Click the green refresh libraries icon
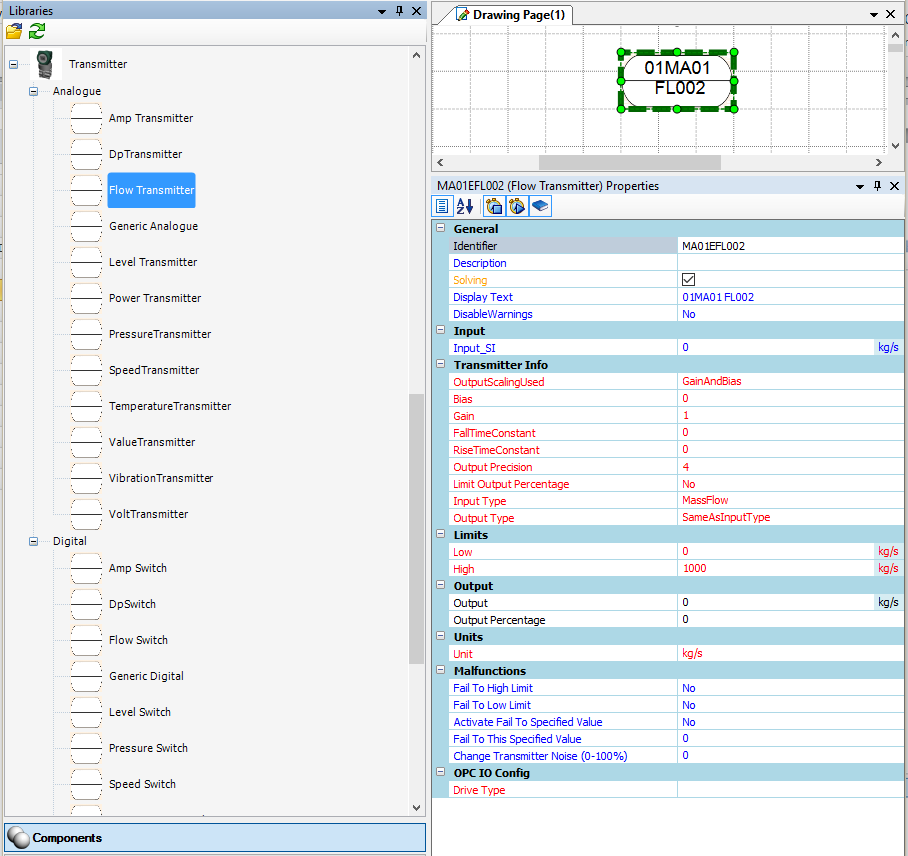Viewport: 908px width, 856px height. point(37,31)
